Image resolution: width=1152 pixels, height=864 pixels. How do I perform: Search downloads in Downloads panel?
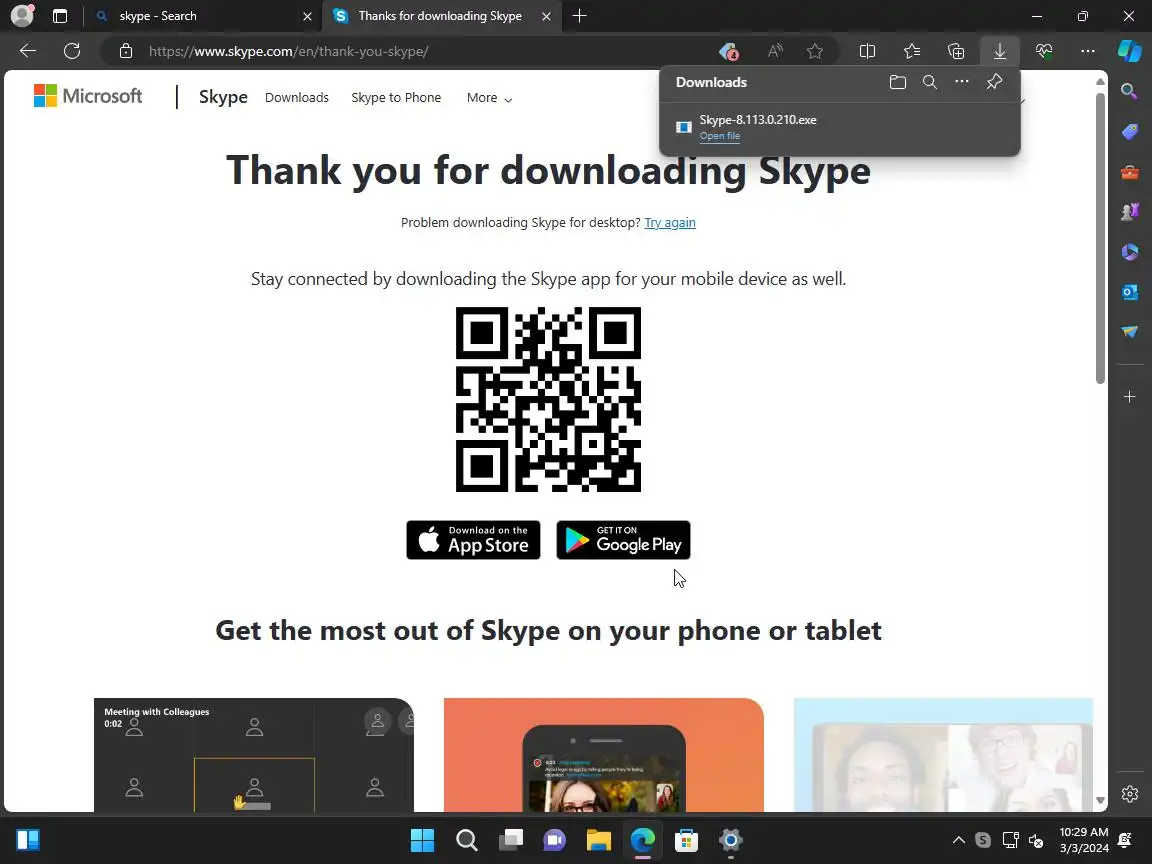[x=929, y=82]
